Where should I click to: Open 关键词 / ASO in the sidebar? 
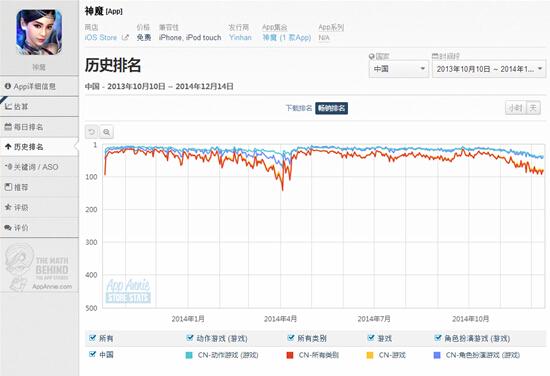39,167
